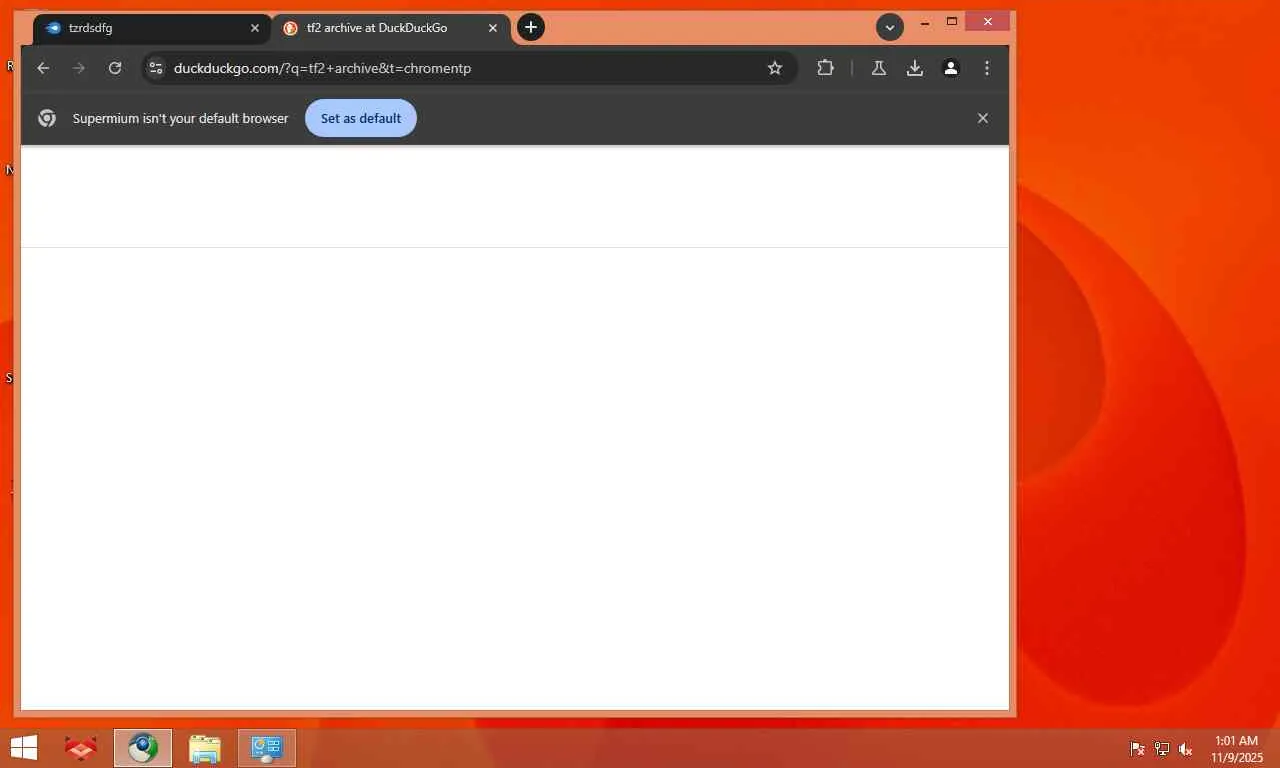Bookmark this page with the star icon
The height and width of the screenshot is (768, 1280).
(x=775, y=68)
